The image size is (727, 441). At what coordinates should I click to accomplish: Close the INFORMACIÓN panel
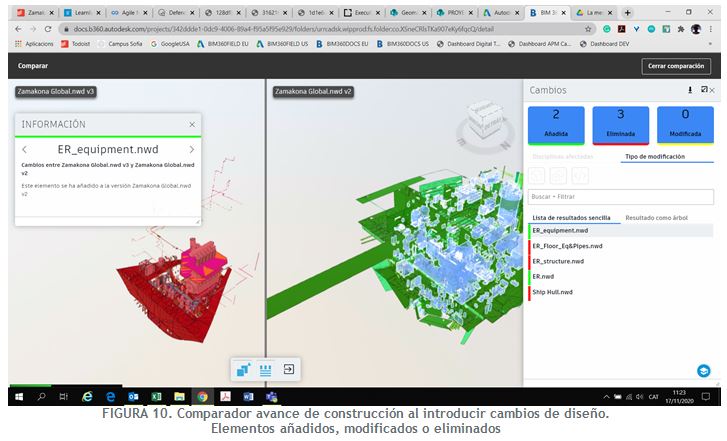pos(192,124)
